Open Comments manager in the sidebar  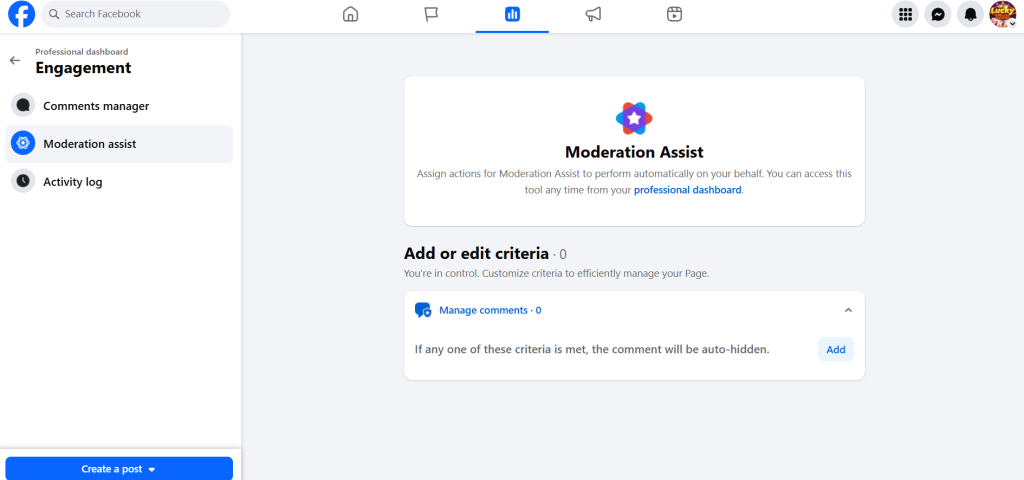[x=96, y=106]
